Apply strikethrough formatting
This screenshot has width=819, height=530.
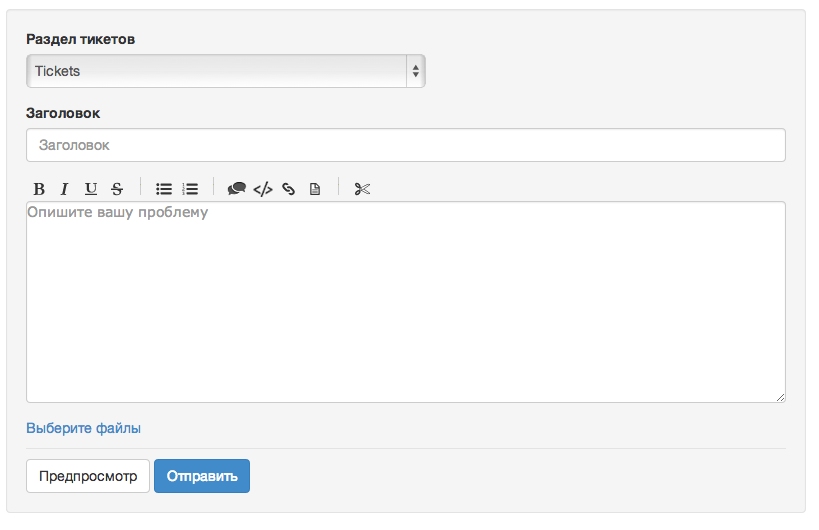(117, 188)
